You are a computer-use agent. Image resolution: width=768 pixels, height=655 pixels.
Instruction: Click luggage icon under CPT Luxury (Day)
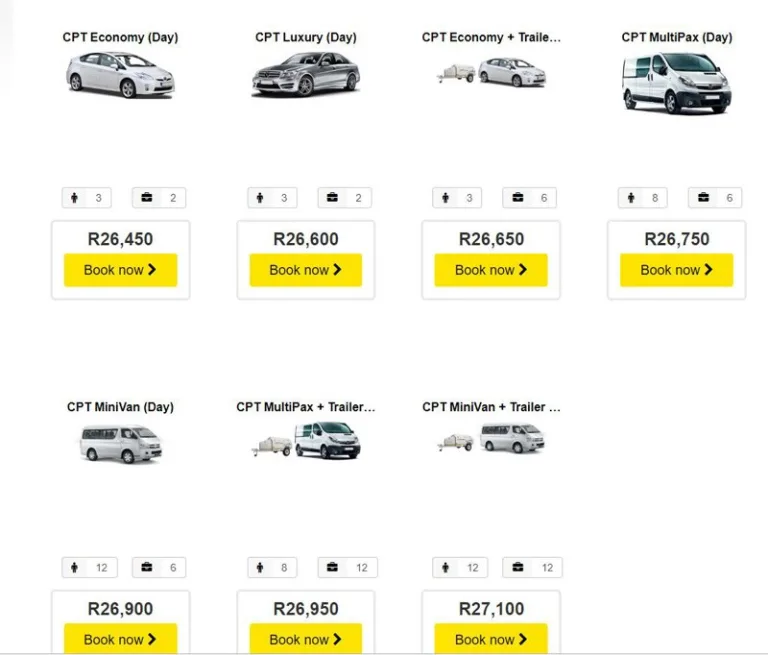[x=332, y=198]
